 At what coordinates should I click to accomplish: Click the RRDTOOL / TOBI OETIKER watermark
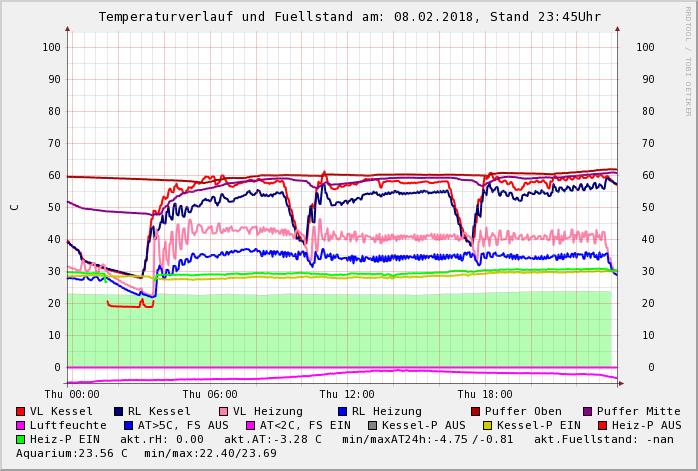tap(688, 60)
